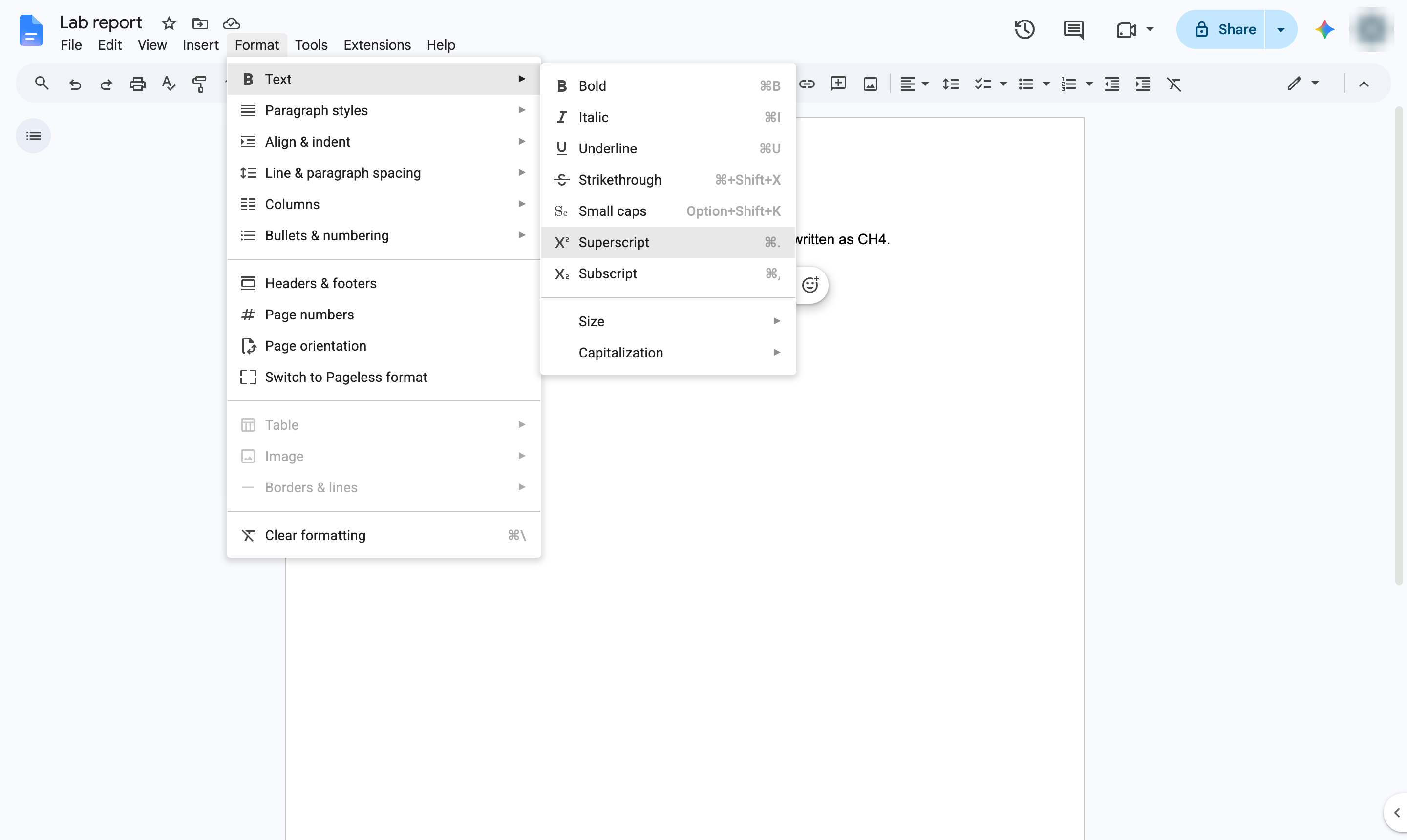The height and width of the screenshot is (840, 1407).
Task: Click the Undo arrow in toolbar
Action: (x=75, y=84)
